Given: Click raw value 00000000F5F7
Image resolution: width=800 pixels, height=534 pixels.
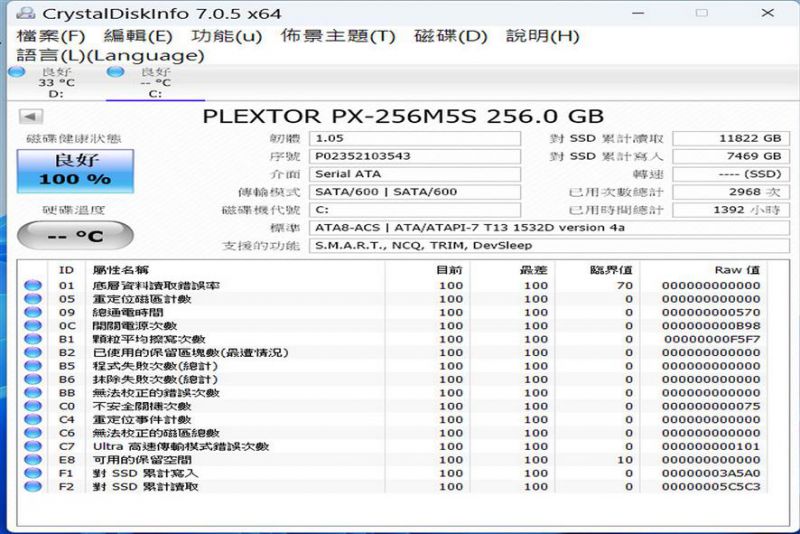Looking at the screenshot, I should click(712, 339).
